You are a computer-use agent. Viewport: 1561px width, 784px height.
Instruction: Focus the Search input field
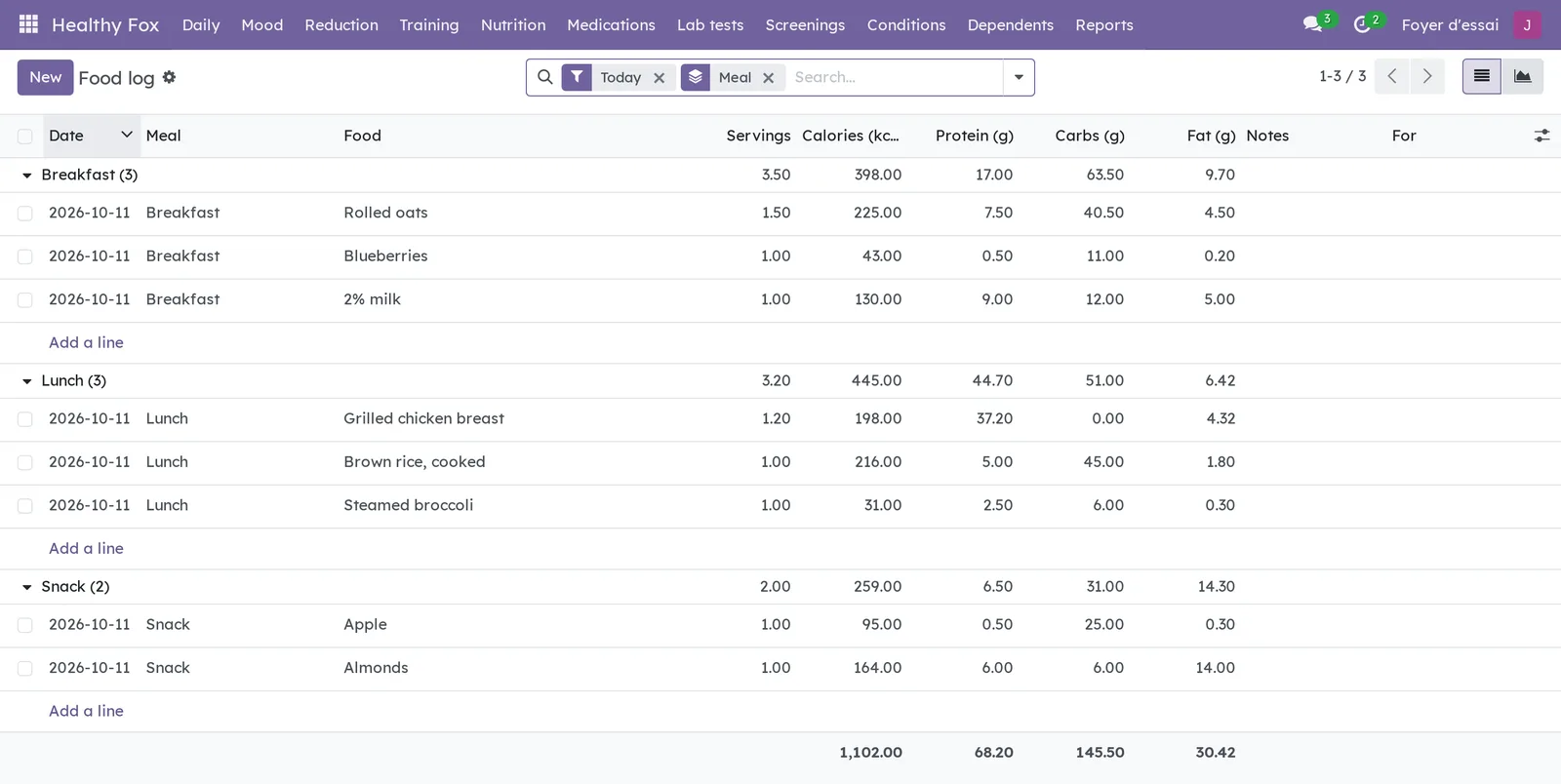pyautogui.click(x=895, y=77)
